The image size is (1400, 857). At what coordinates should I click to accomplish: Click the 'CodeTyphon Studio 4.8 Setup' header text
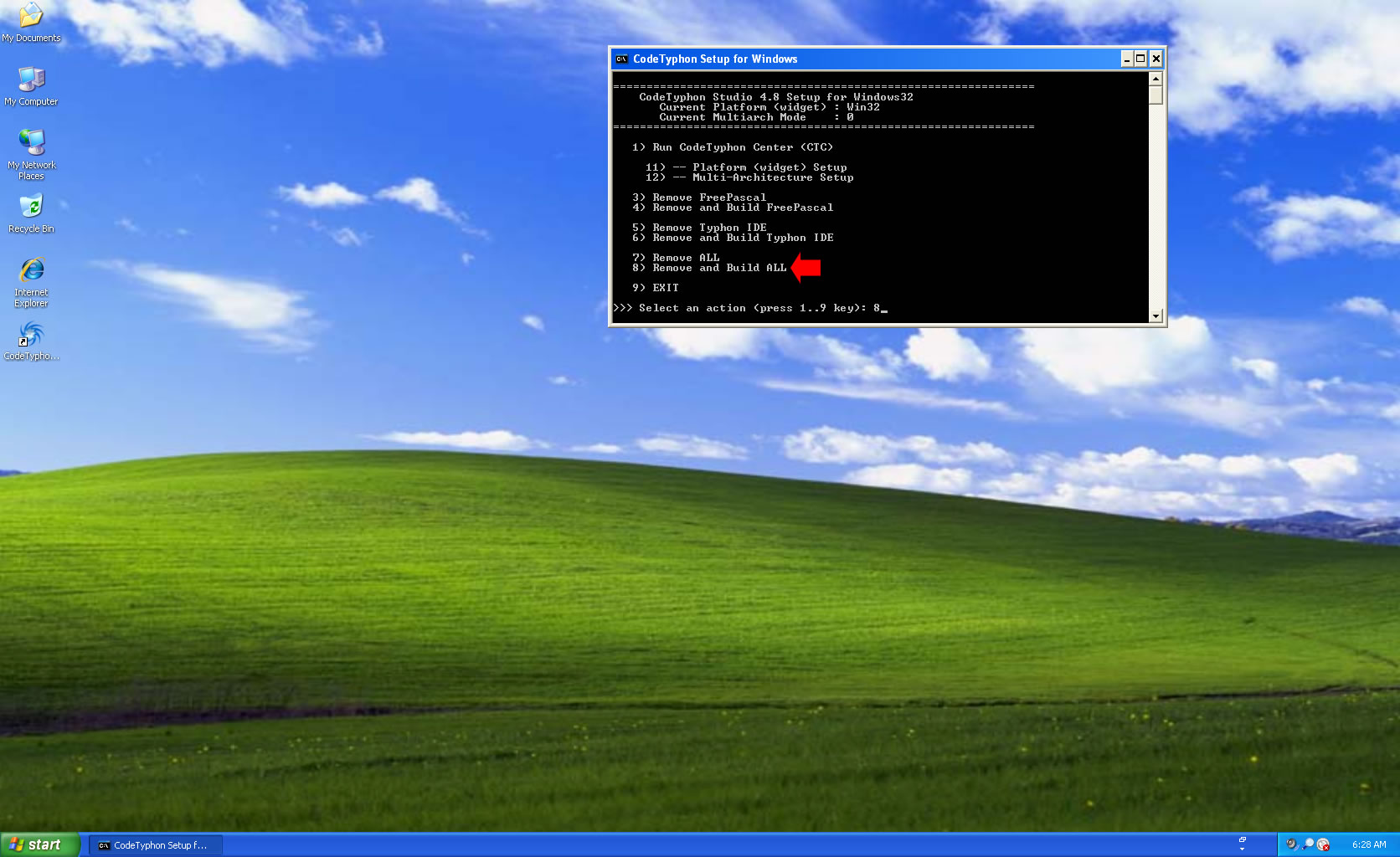[x=776, y=97]
